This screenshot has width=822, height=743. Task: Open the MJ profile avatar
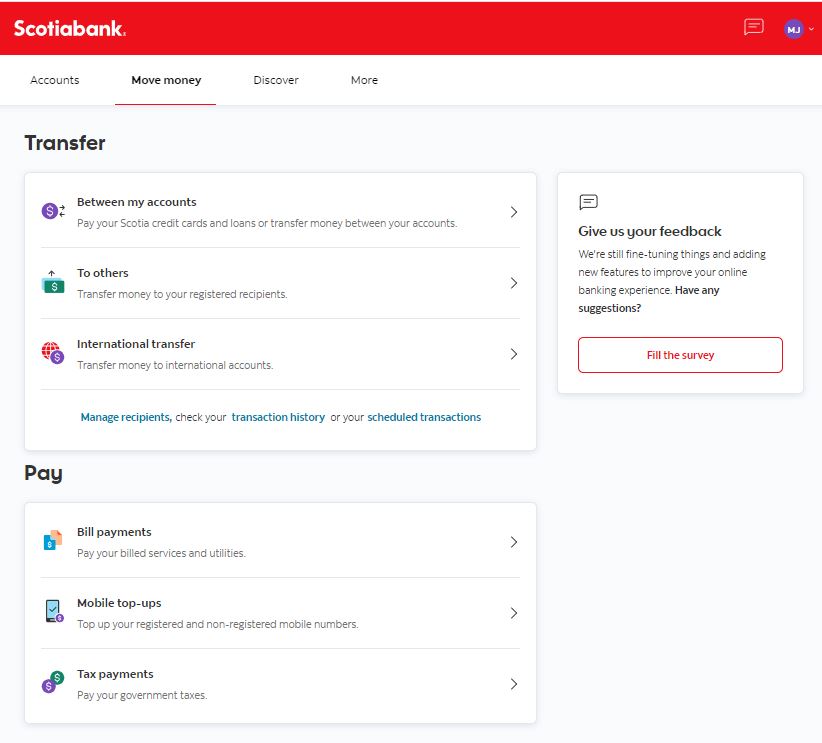(793, 29)
